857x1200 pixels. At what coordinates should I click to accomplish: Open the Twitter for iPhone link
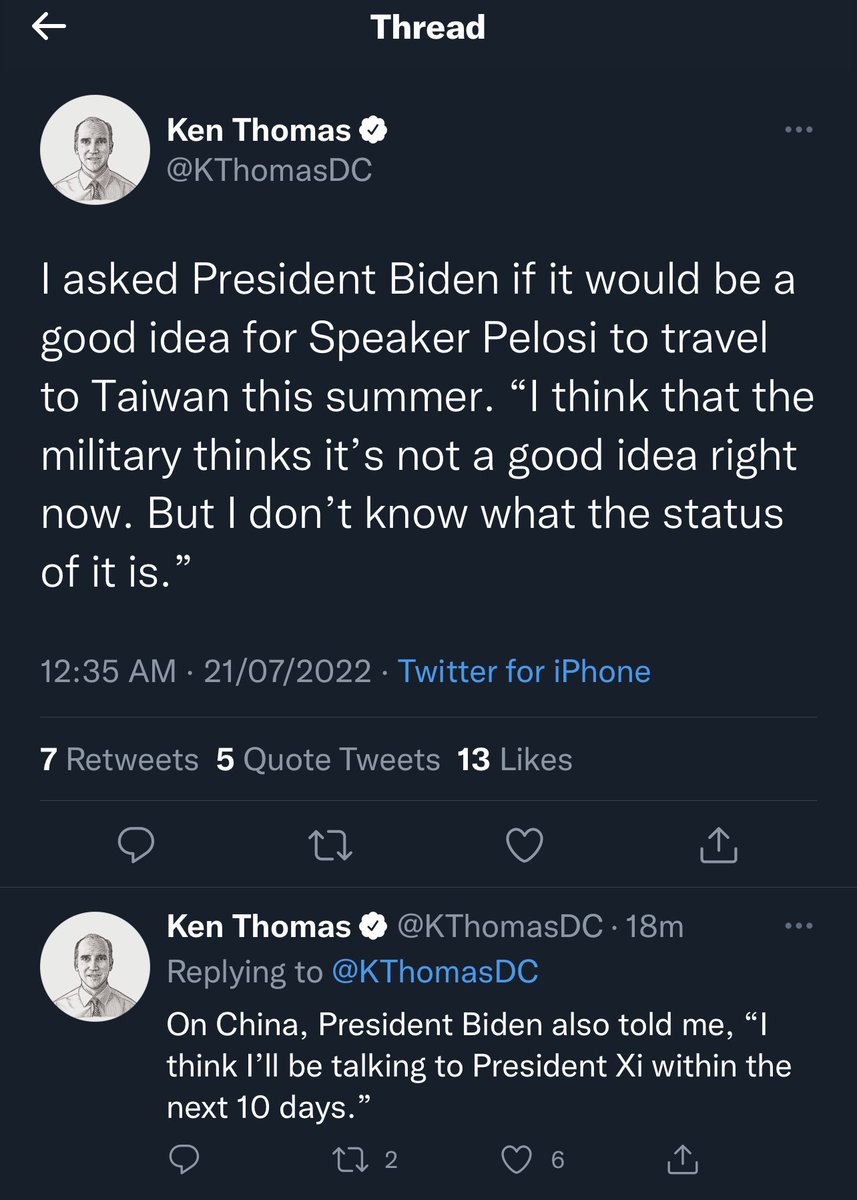[524, 671]
